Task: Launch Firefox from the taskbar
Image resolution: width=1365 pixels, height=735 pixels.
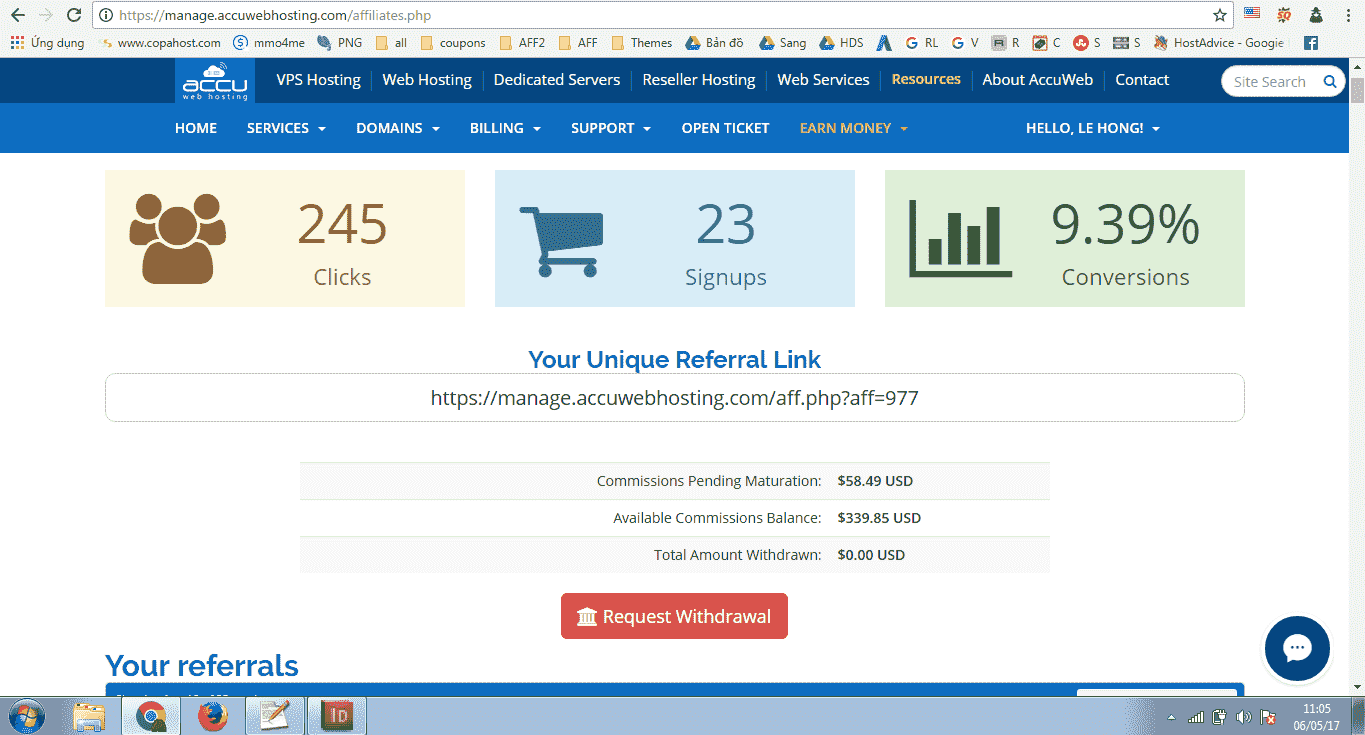Action: click(x=212, y=716)
